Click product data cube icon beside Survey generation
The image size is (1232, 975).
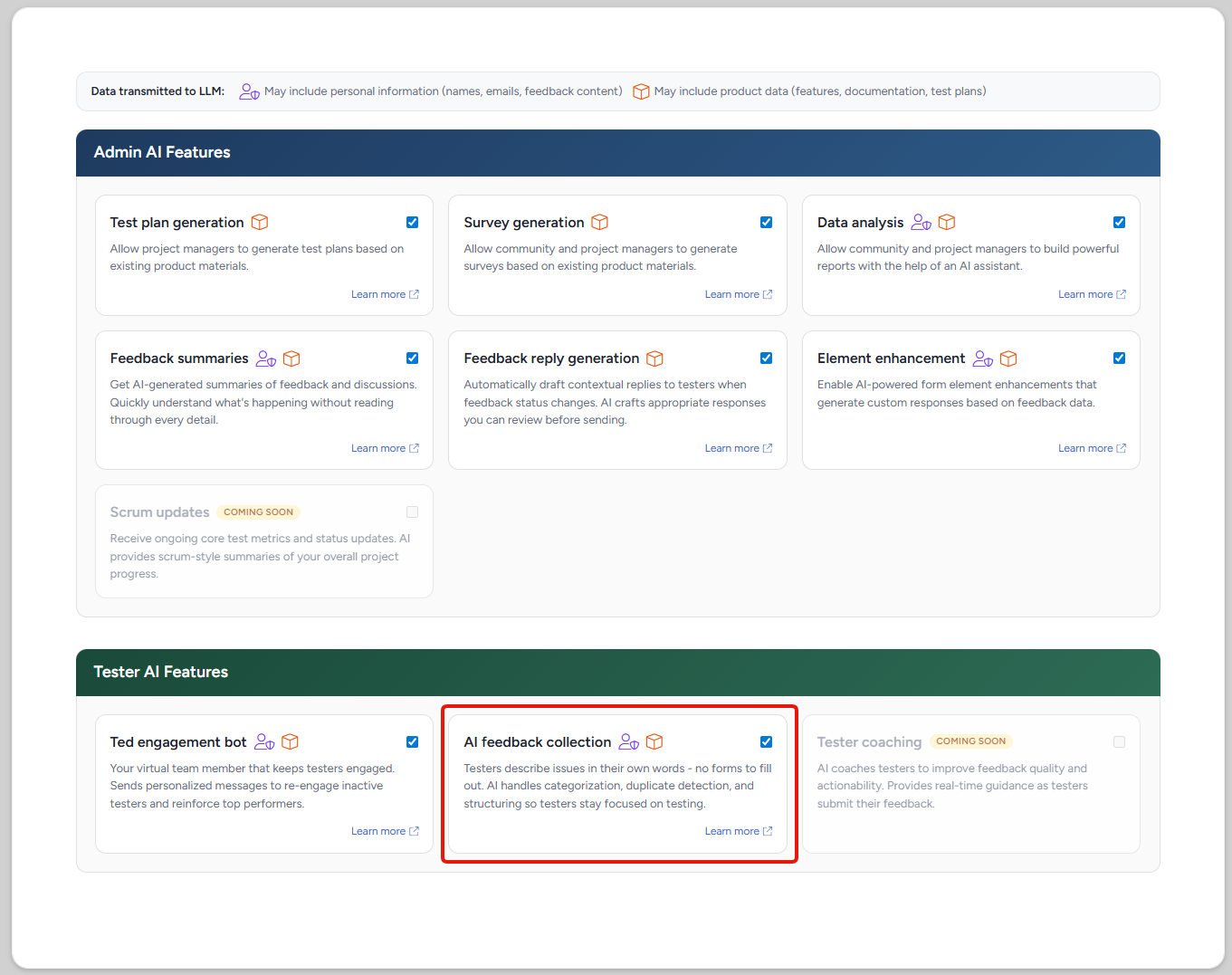[599, 222]
